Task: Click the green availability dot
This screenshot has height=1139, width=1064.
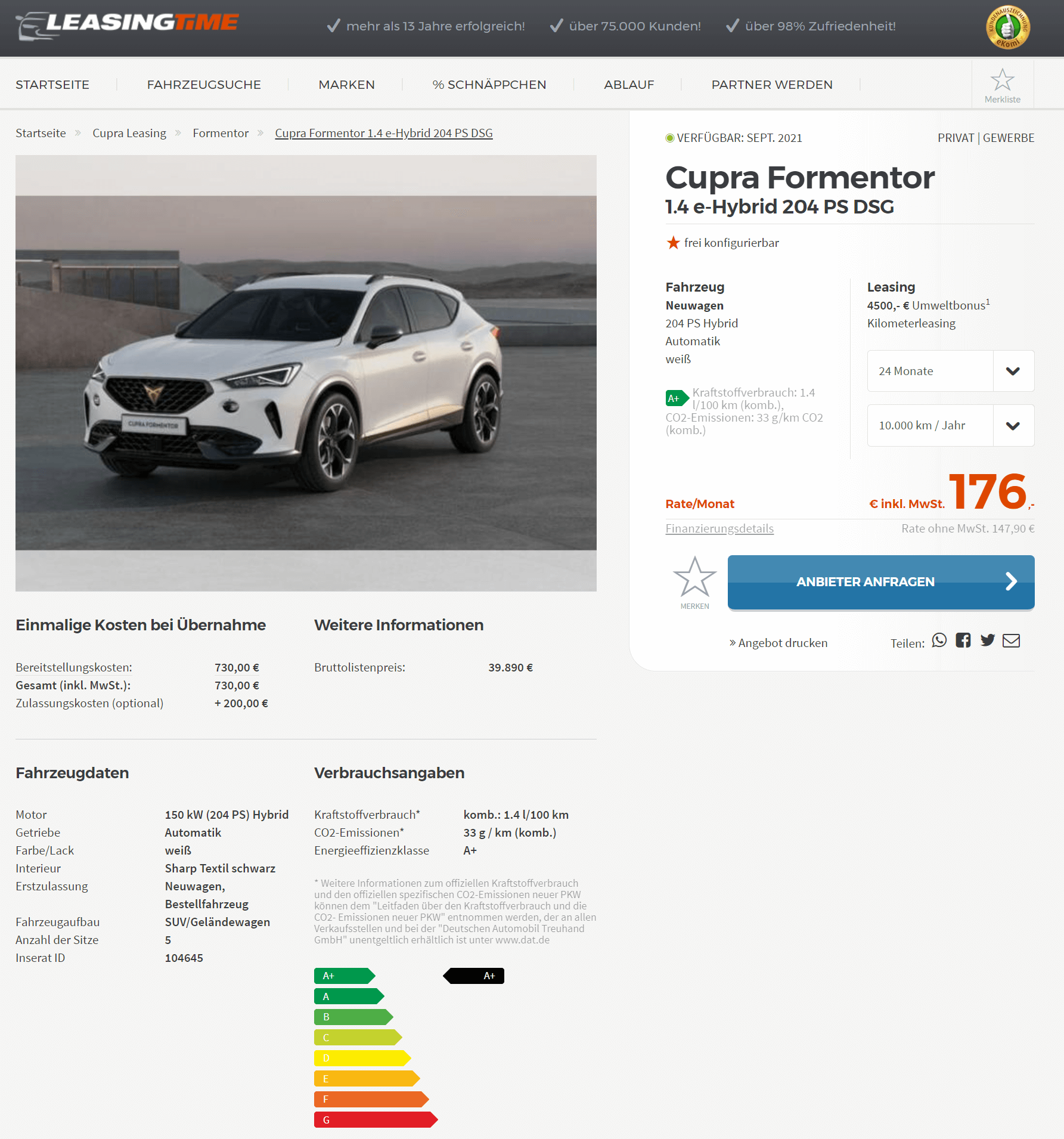Action: point(670,138)
